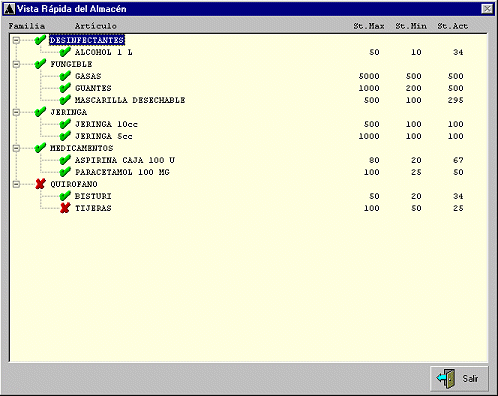
Task: Click the application icon in the title bar
Action: (9, 9)
